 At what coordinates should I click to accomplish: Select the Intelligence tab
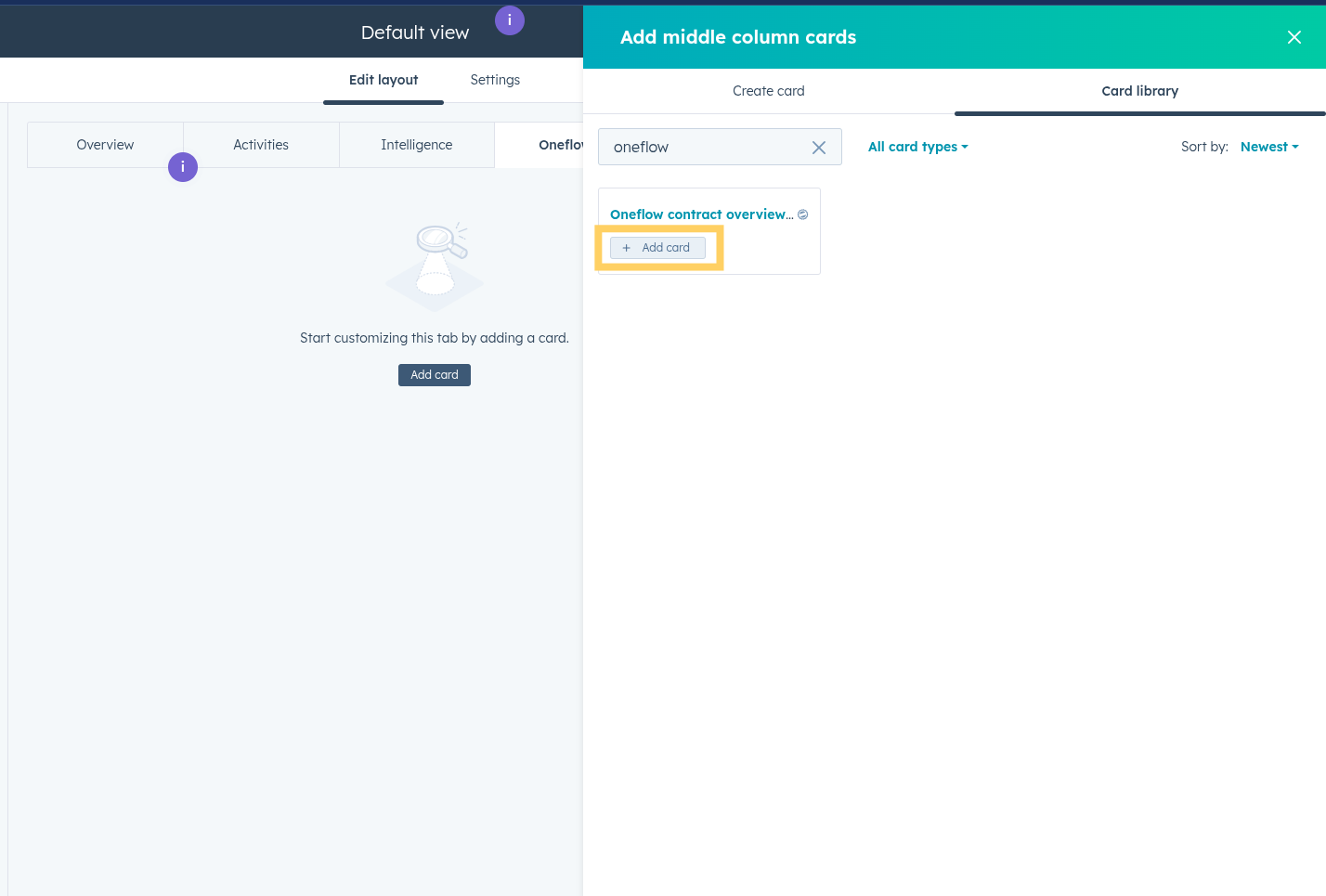417,145
